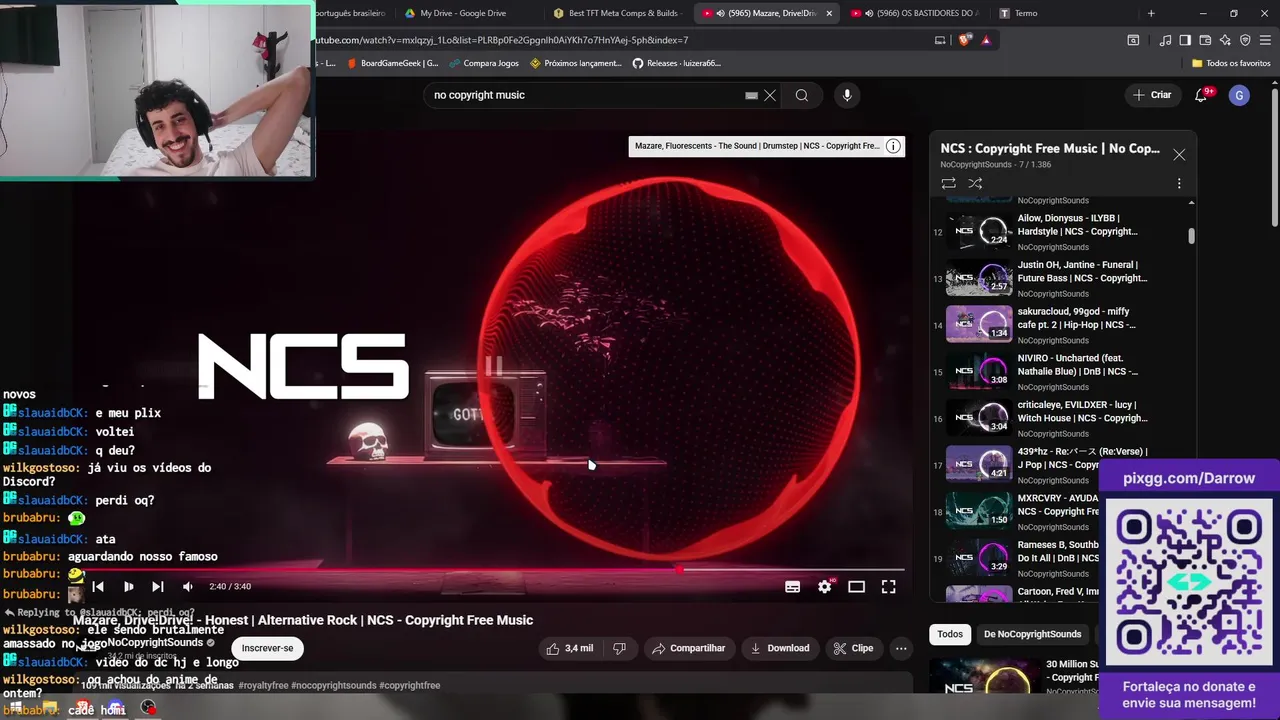The width and height of the screenshot is (1280, 720).
Task: Open the Criar create menu
Action: (1152, 95)
